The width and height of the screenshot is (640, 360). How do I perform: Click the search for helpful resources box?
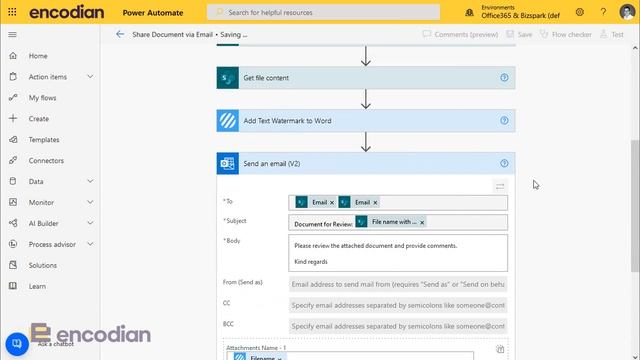323,12
